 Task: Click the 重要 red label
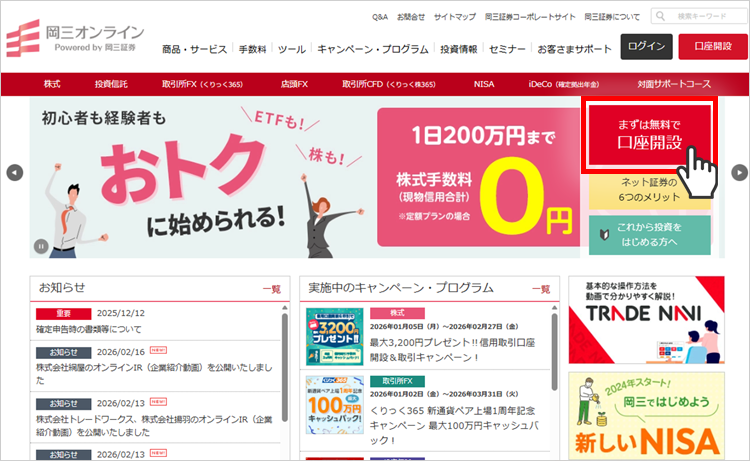point(64,314)
